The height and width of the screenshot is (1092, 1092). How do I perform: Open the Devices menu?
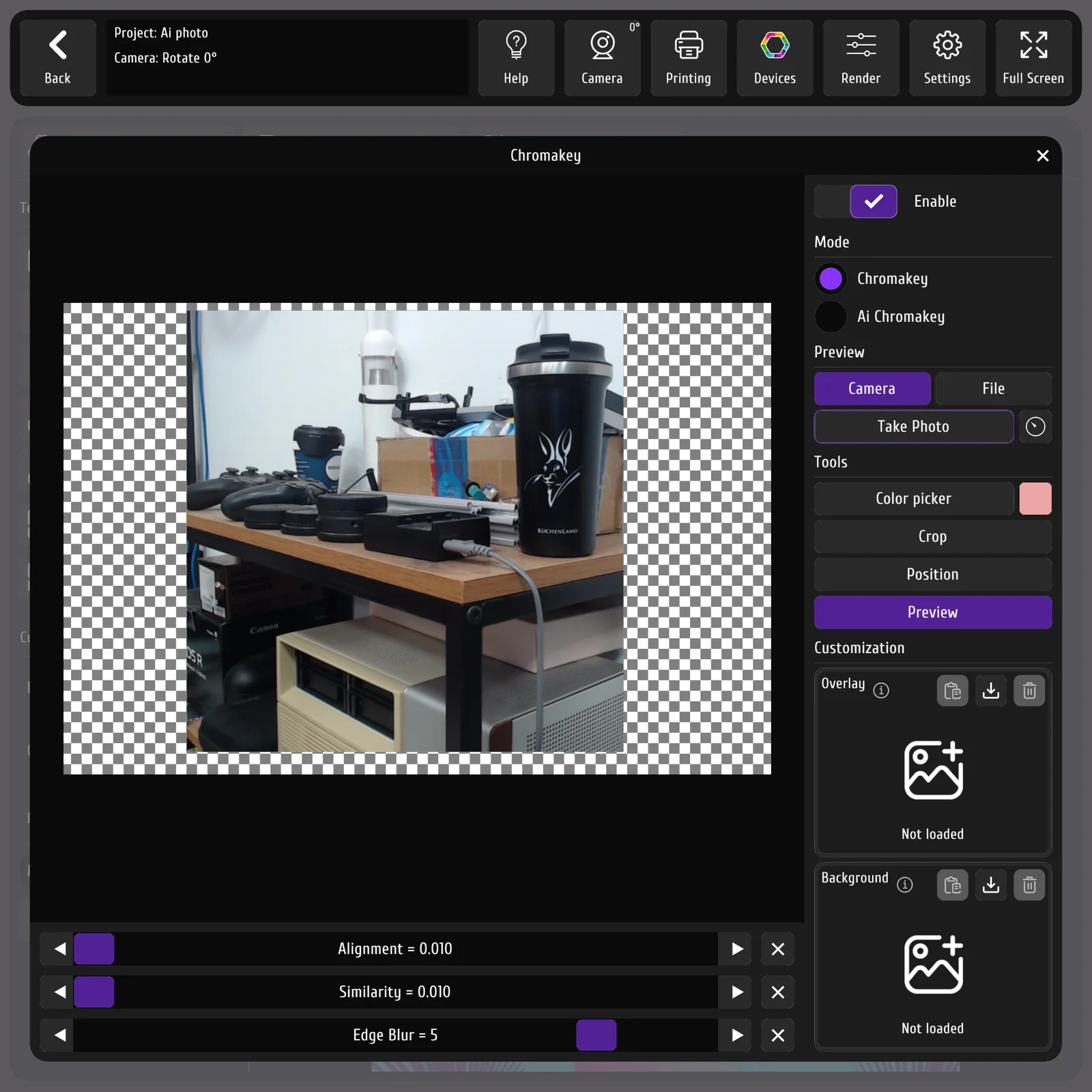click(x=775, y=58)
